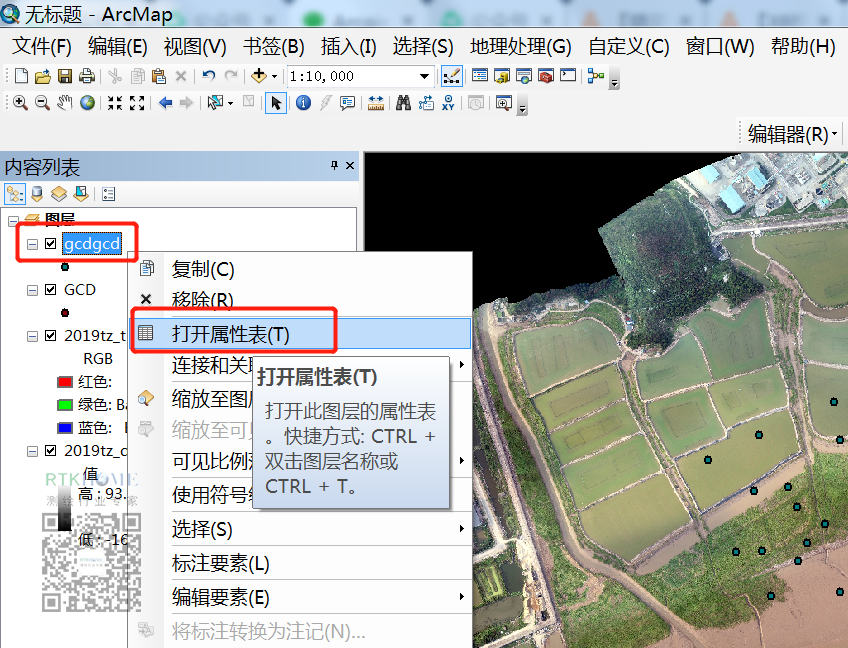Choose 打开属性表(T) from context menu
This screenshot has width=848, height=648.
coord(231,334)
